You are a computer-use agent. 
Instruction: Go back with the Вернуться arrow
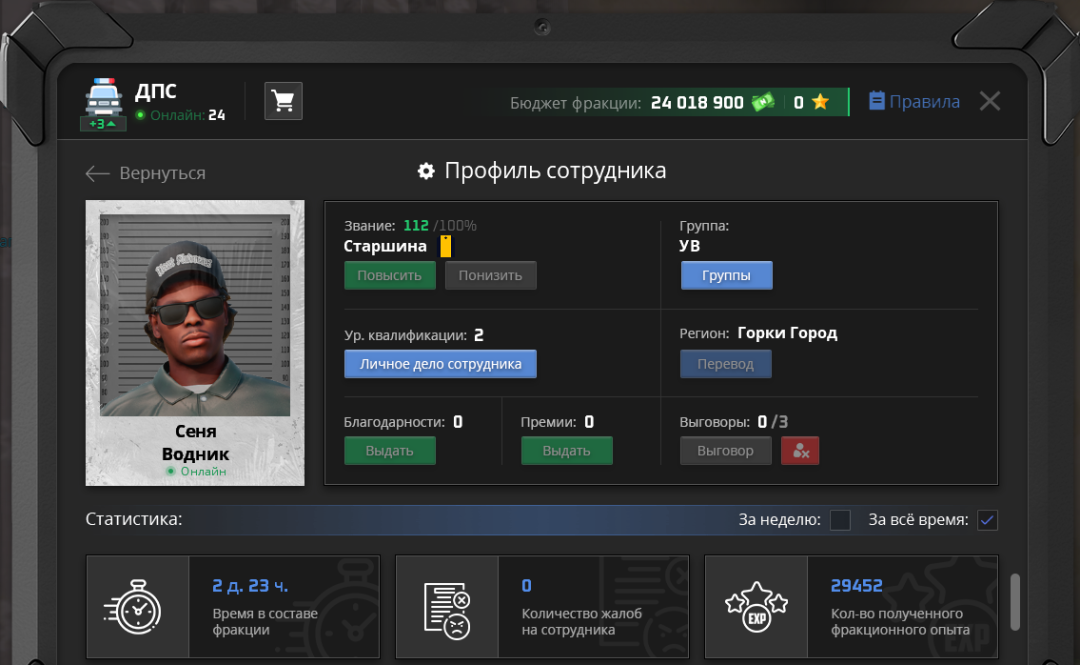pyautogui.click(x=145, y=173)
